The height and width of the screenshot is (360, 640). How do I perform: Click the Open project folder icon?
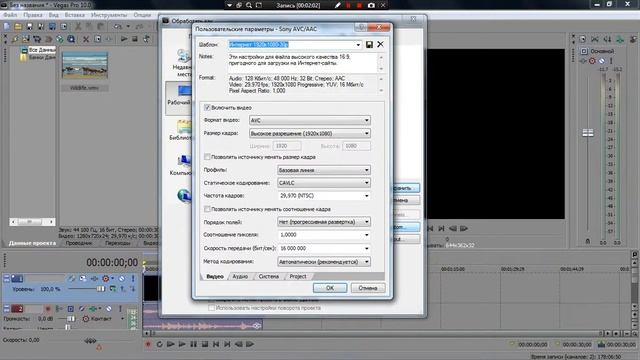[18, 27]
